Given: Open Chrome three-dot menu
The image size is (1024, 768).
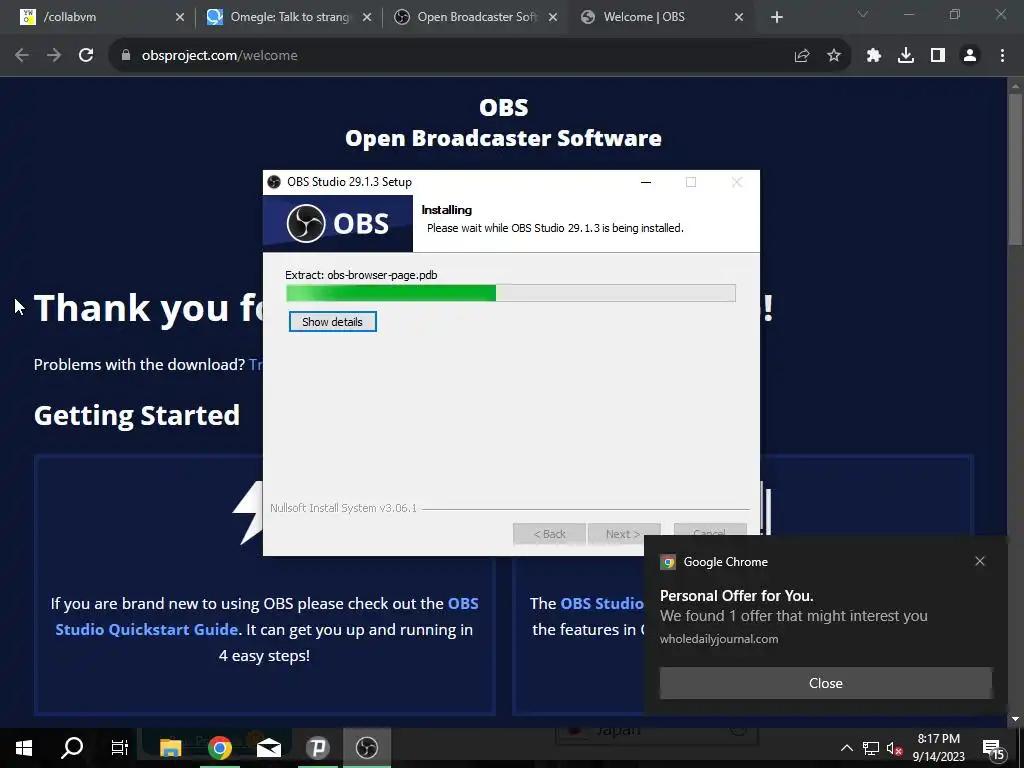Looking at the screenshot, I should tap(1002, 56).
